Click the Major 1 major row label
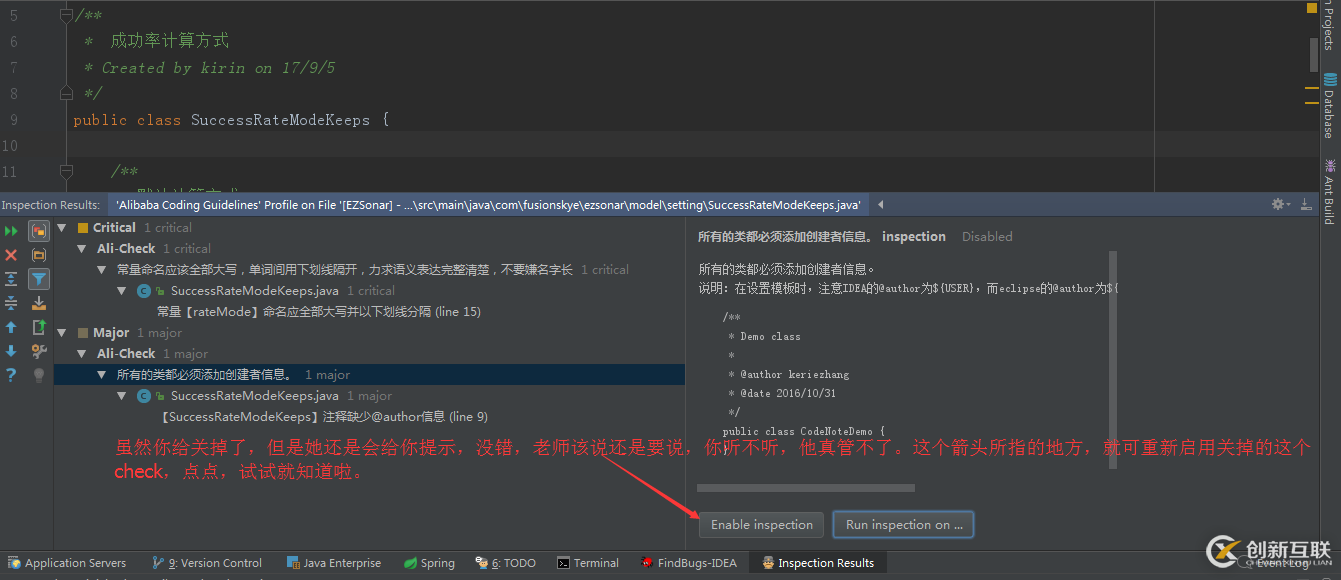The image size is (1341, 580). click(137, 333)
